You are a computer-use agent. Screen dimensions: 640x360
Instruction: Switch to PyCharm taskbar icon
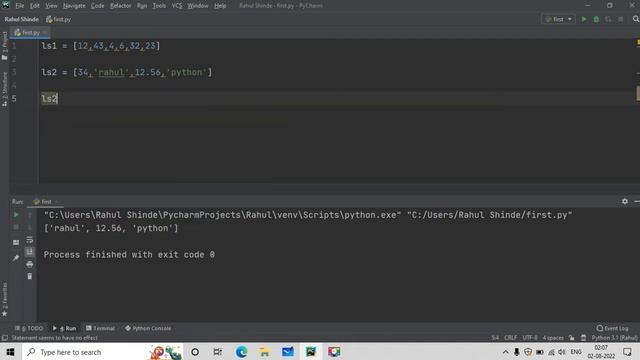coord(311,352)
